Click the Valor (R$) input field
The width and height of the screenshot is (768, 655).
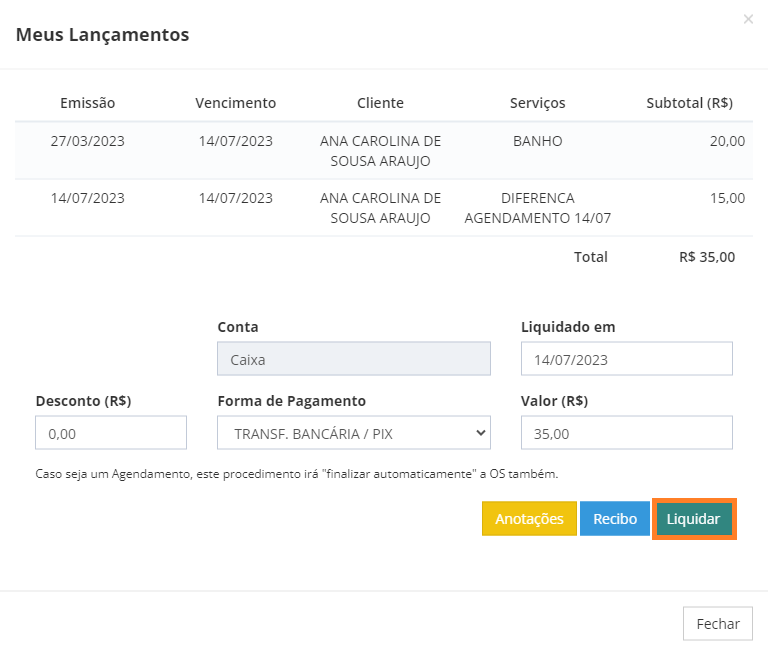626,433
